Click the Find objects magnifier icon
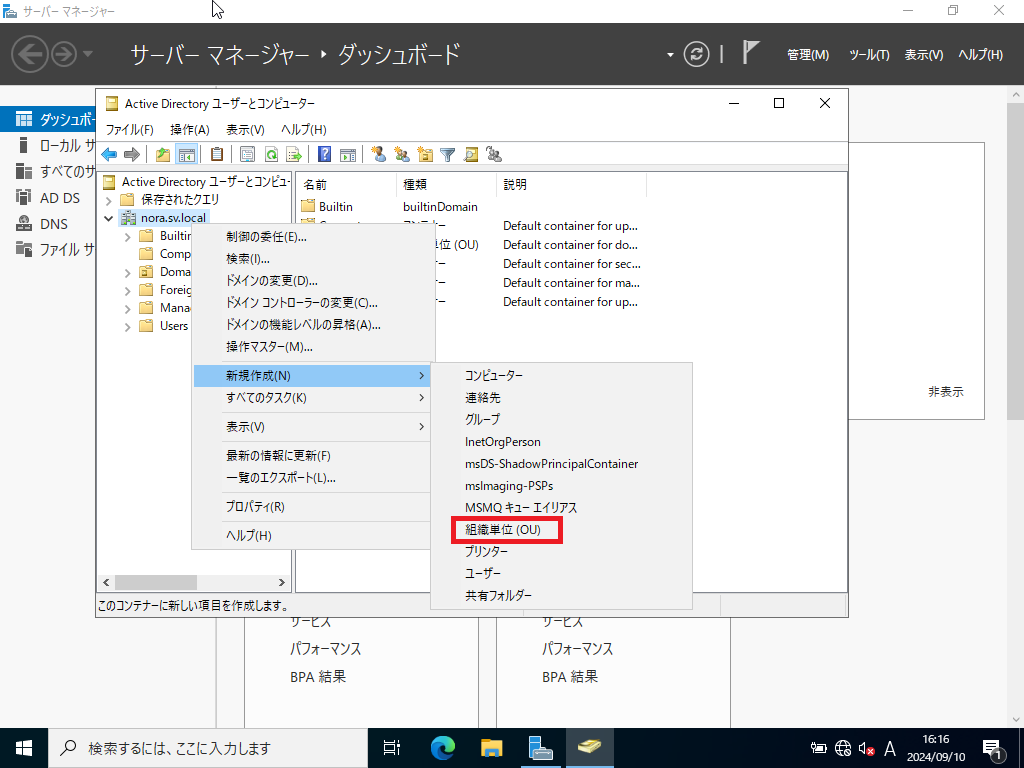1024x768 pixels. (x=471, y=155)
